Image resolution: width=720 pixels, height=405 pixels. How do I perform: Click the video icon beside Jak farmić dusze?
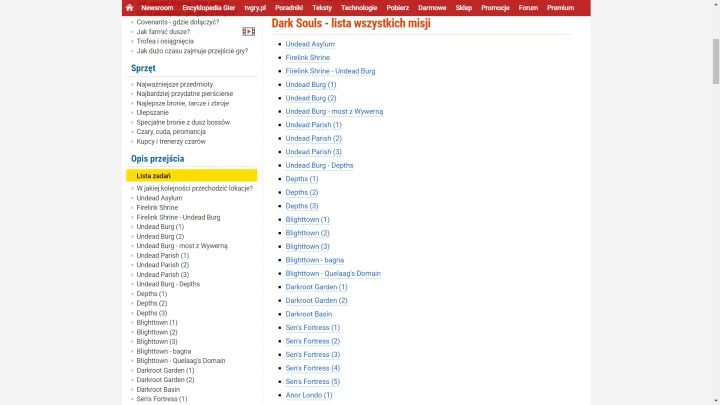click(x=248, y=31)
